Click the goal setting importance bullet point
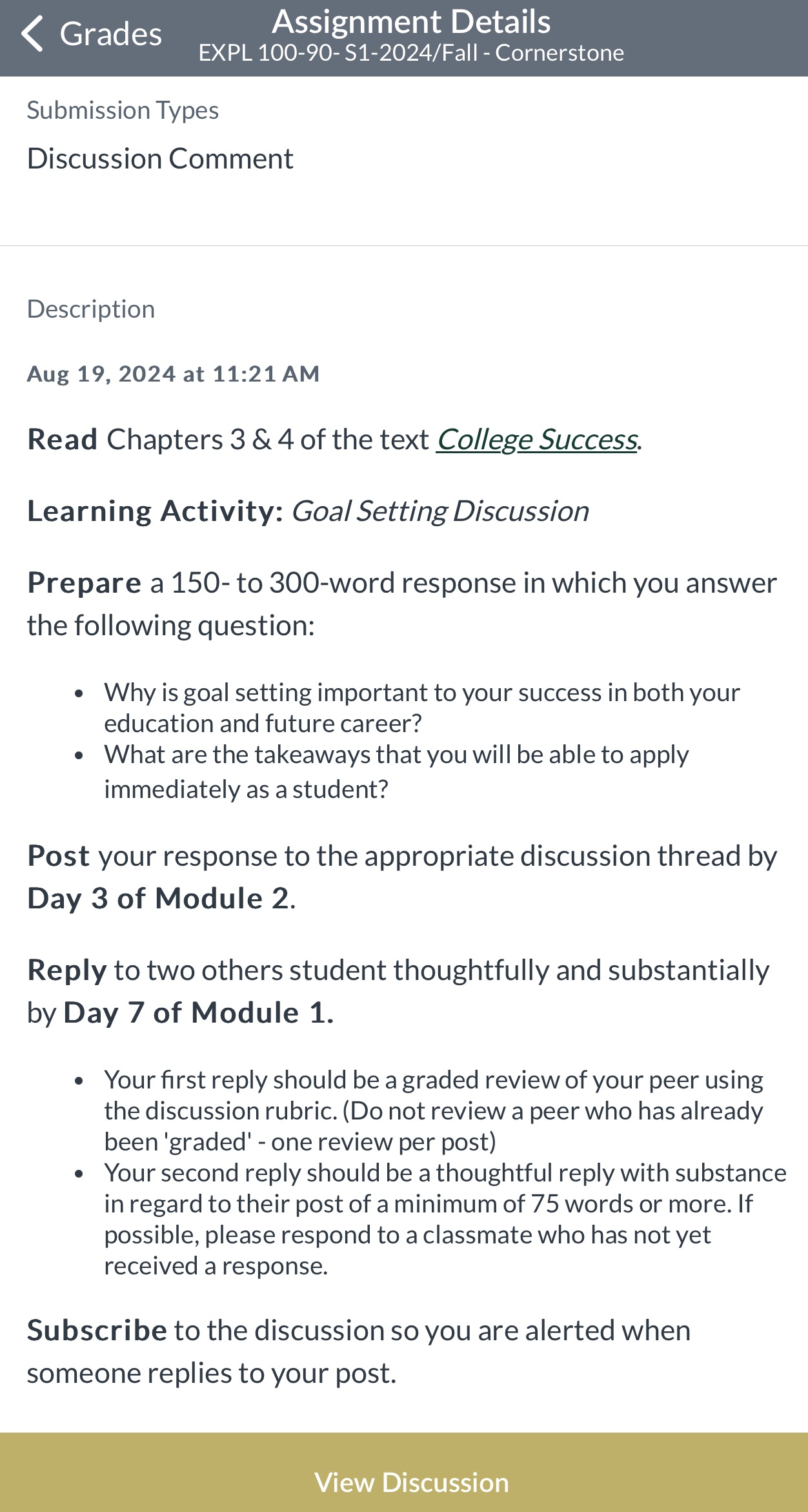This screenshot has width=808, height=1512. pyautogui.click(x=422, y=707)
